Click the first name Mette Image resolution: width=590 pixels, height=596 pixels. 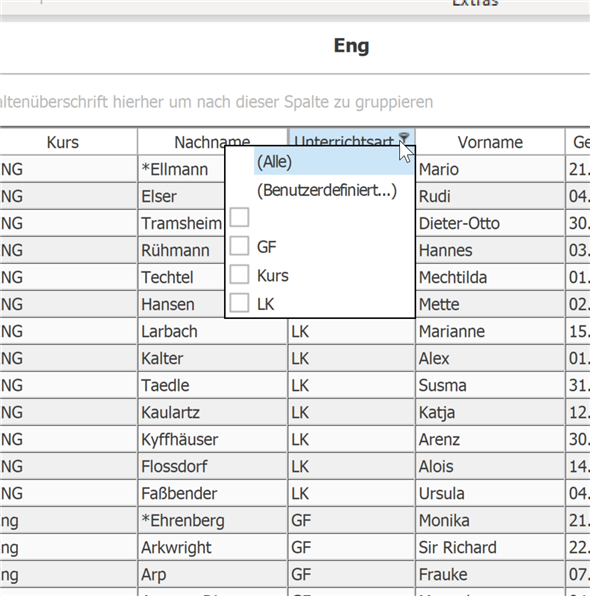439,304
